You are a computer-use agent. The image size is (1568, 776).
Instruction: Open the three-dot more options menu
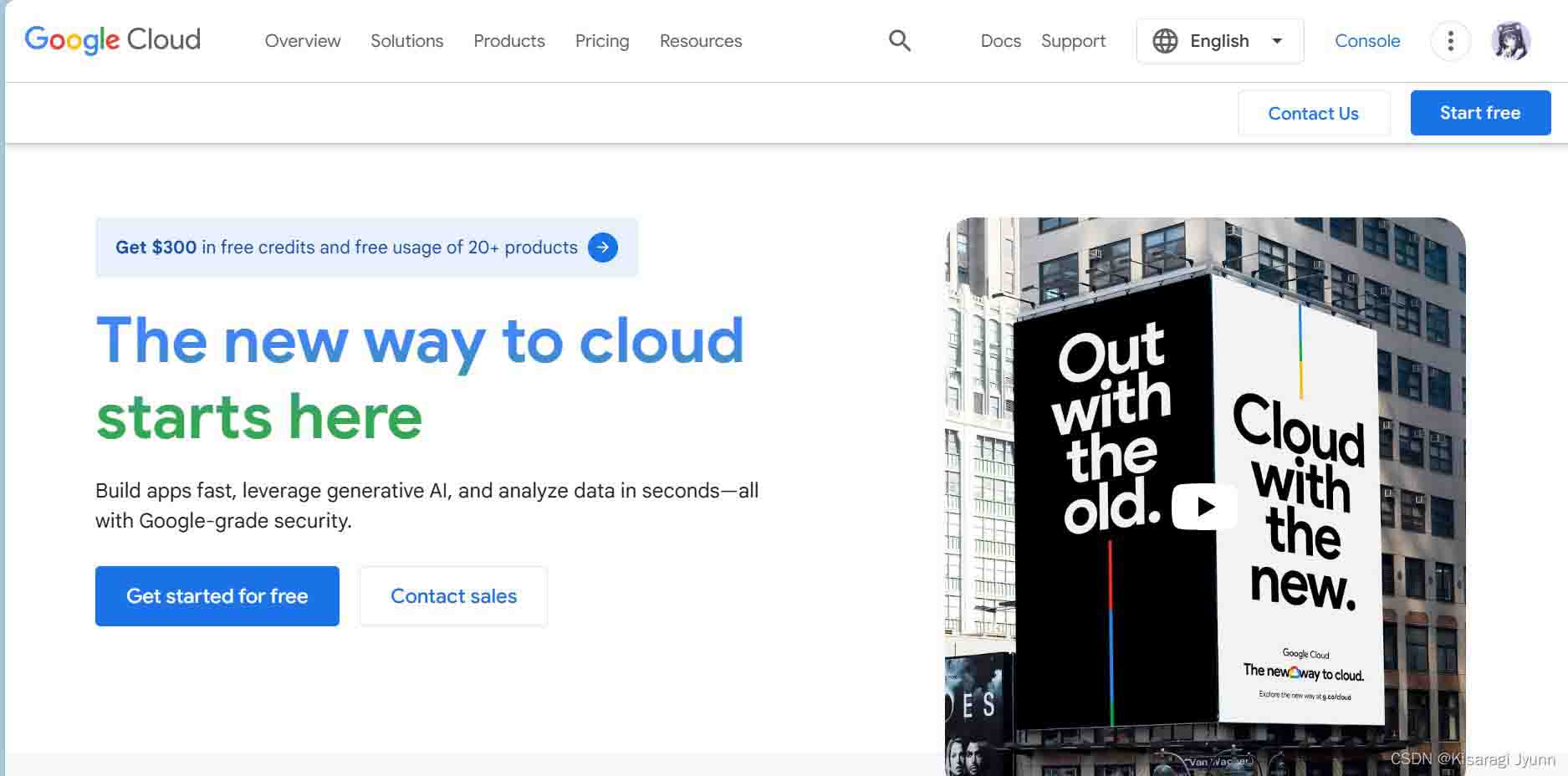1450,40
